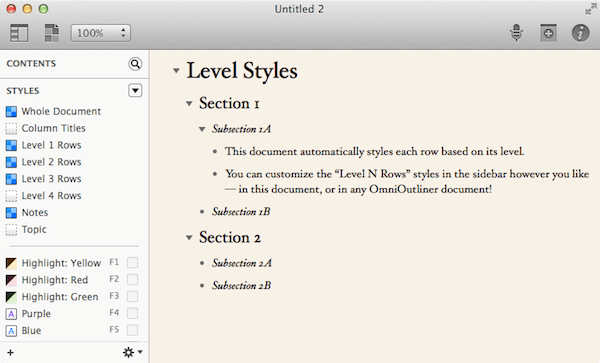Collapse the Level Styles row triangle
Screen dimensions: 600x363
pyautogui.click(x=176, y=70)
